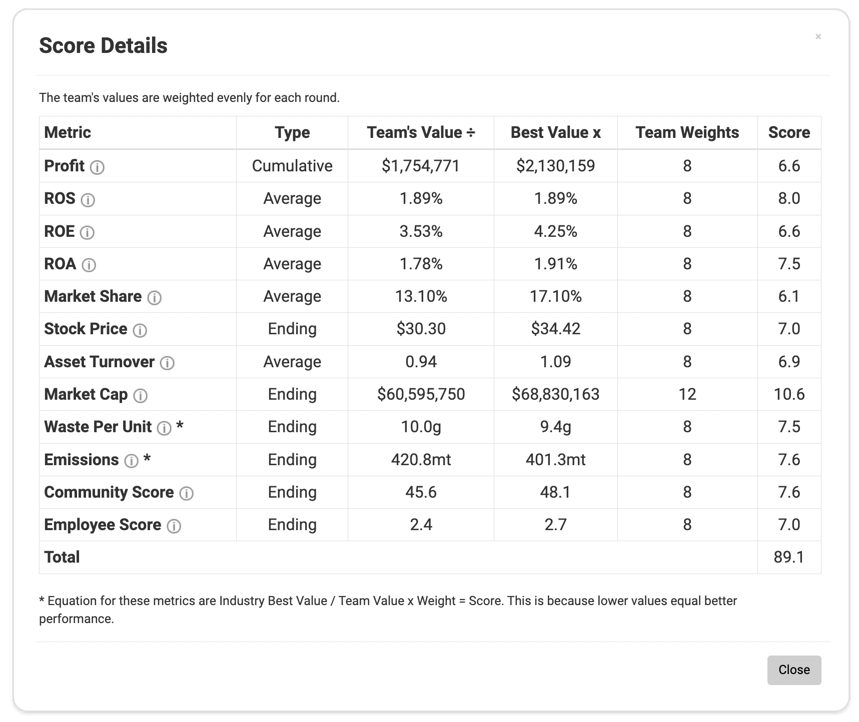Click the info icon next to ROE
This screenshot has width=859, height=722.
pos(87,232)
